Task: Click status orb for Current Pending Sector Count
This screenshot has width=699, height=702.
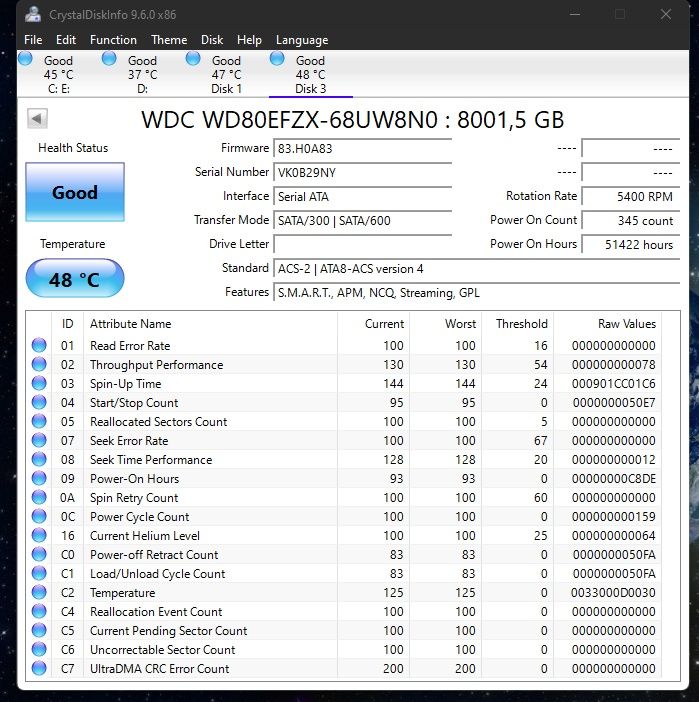Action: point(39,630)
